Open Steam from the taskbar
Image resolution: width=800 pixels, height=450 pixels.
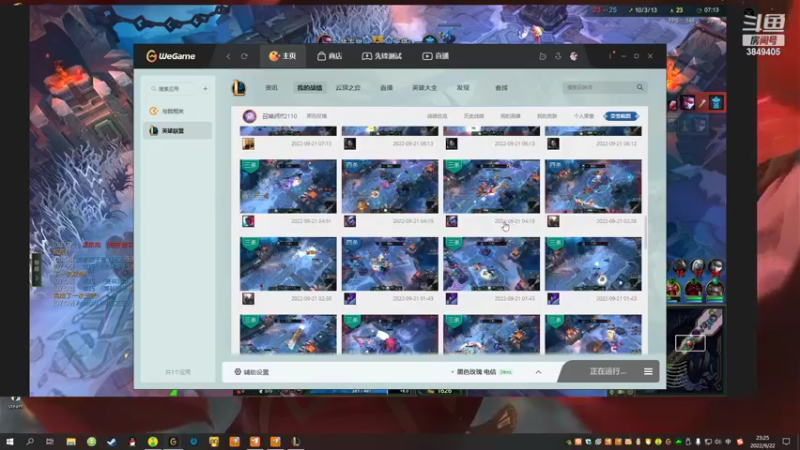coord(112,441)
